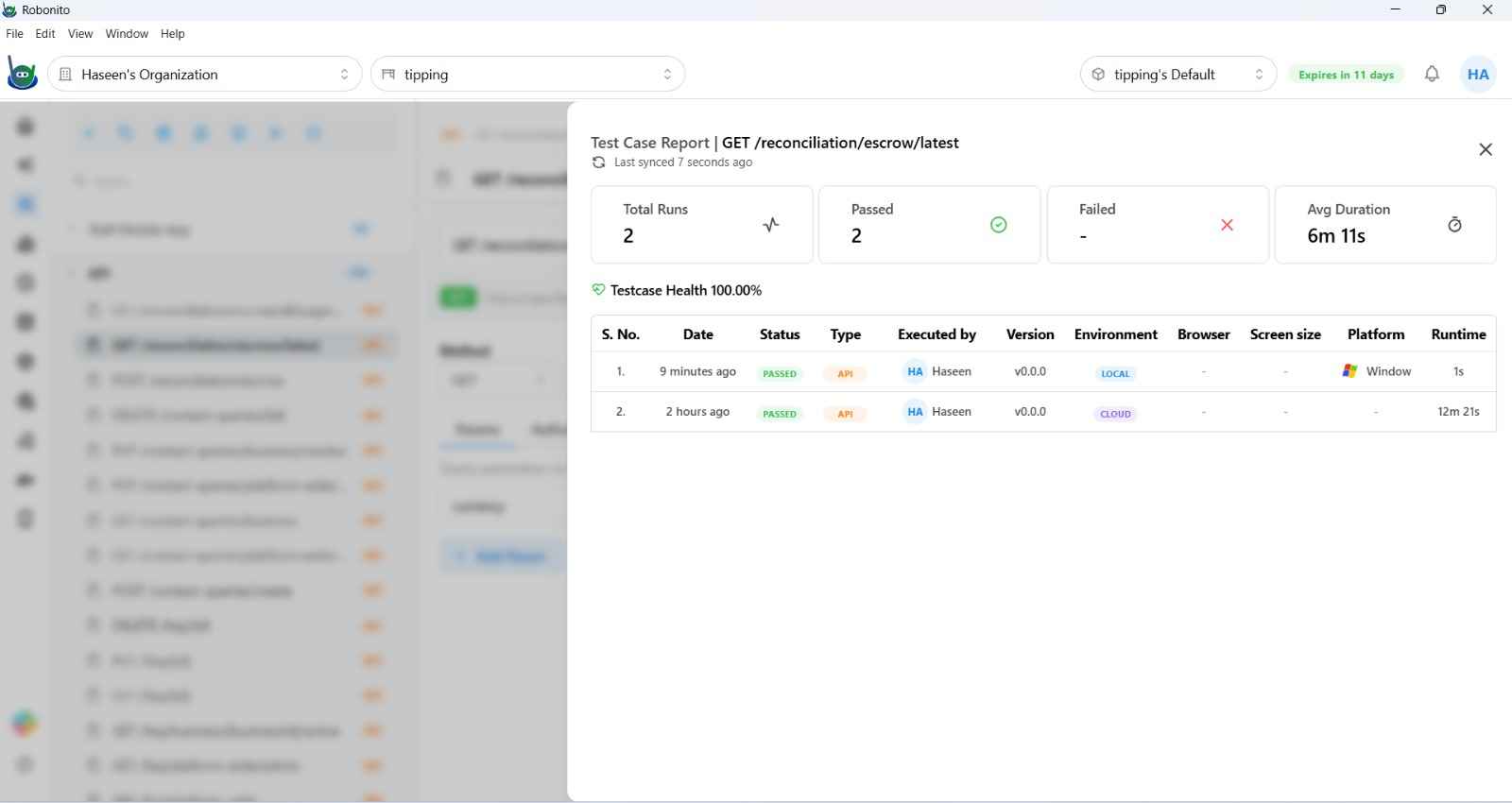
Task: Click the Robonito logo in the header
Action: (x=22, y=74)
